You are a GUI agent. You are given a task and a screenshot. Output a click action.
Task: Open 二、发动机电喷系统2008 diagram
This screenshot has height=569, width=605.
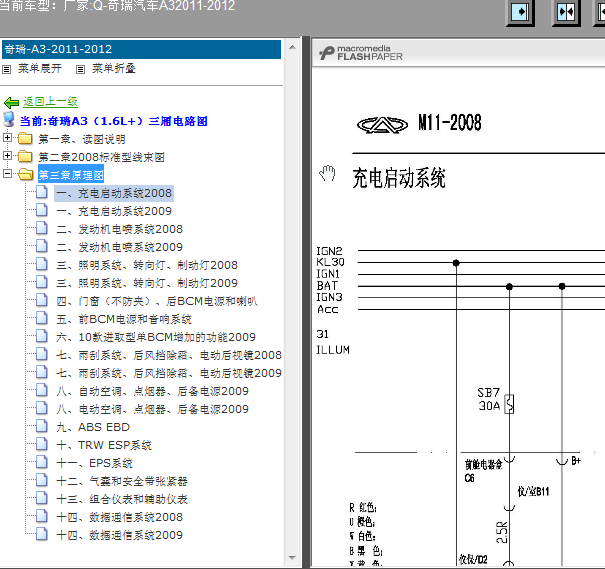[119, 230]
